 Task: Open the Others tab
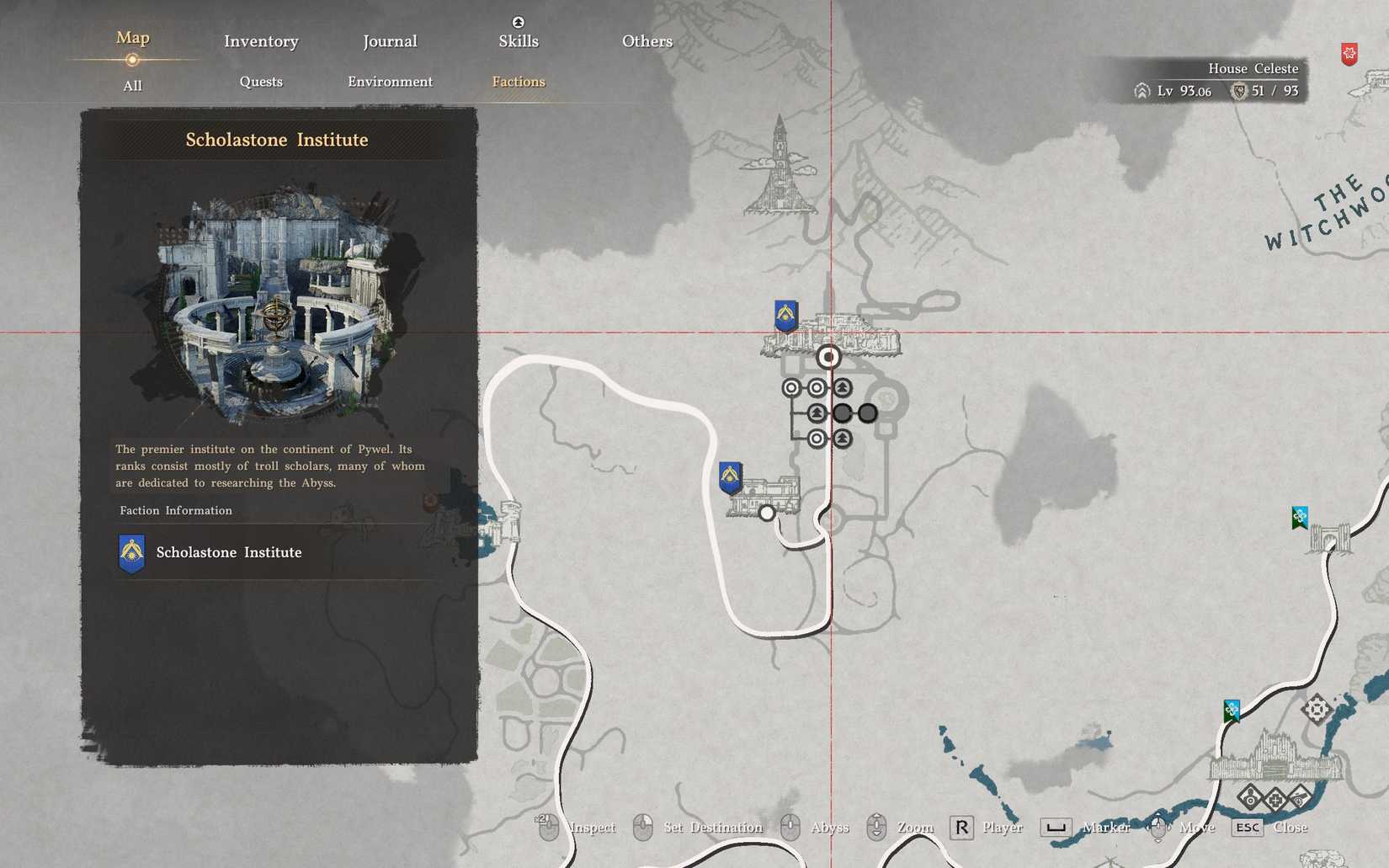click(x=647, y=41)
